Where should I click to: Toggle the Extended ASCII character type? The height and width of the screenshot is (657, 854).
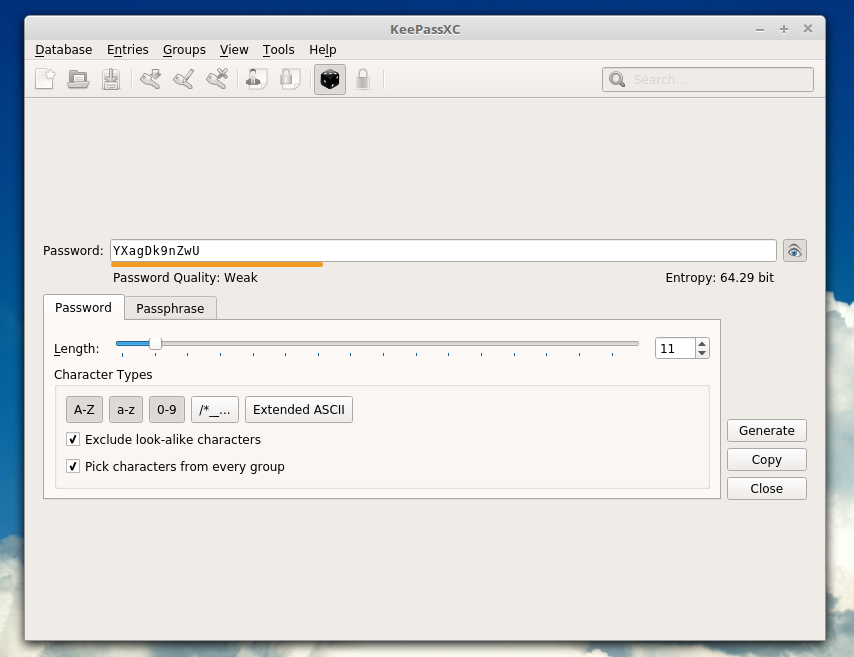click(x=299, y=410)
